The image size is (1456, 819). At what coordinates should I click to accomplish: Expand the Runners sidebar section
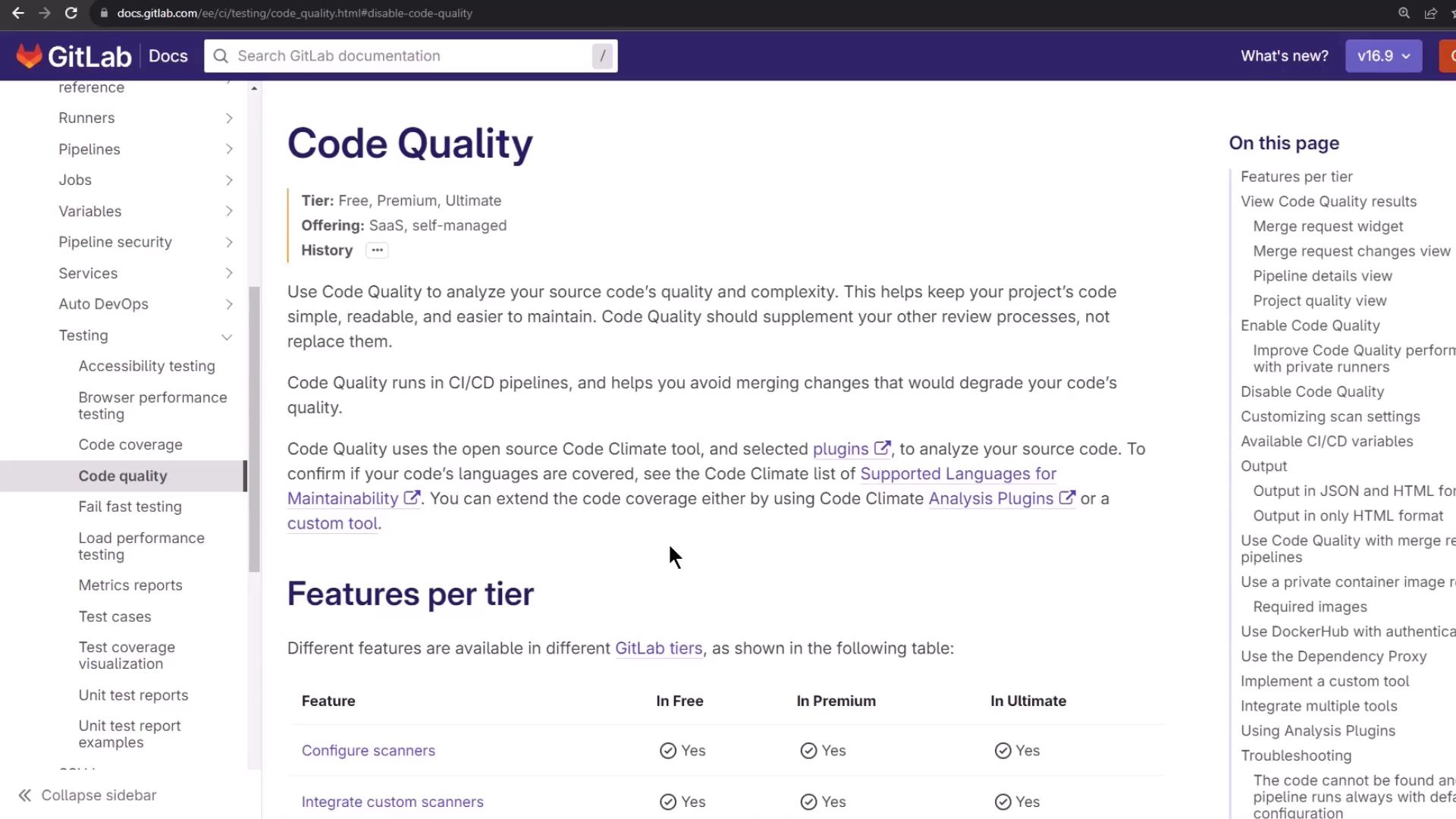[x=229, y=118]
